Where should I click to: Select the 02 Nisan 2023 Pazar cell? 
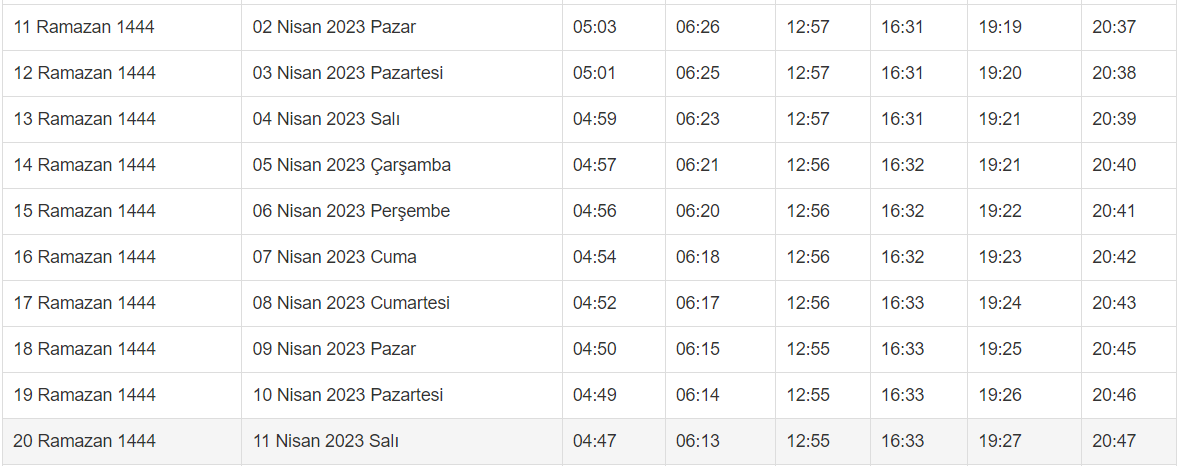click(334, 27)
